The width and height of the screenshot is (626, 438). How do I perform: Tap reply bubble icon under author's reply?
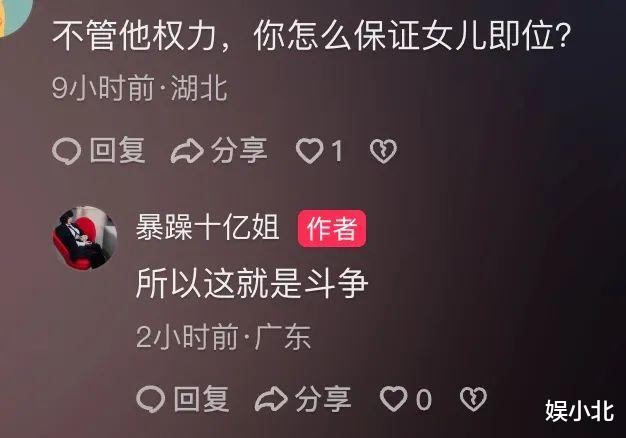coord(151,399)
